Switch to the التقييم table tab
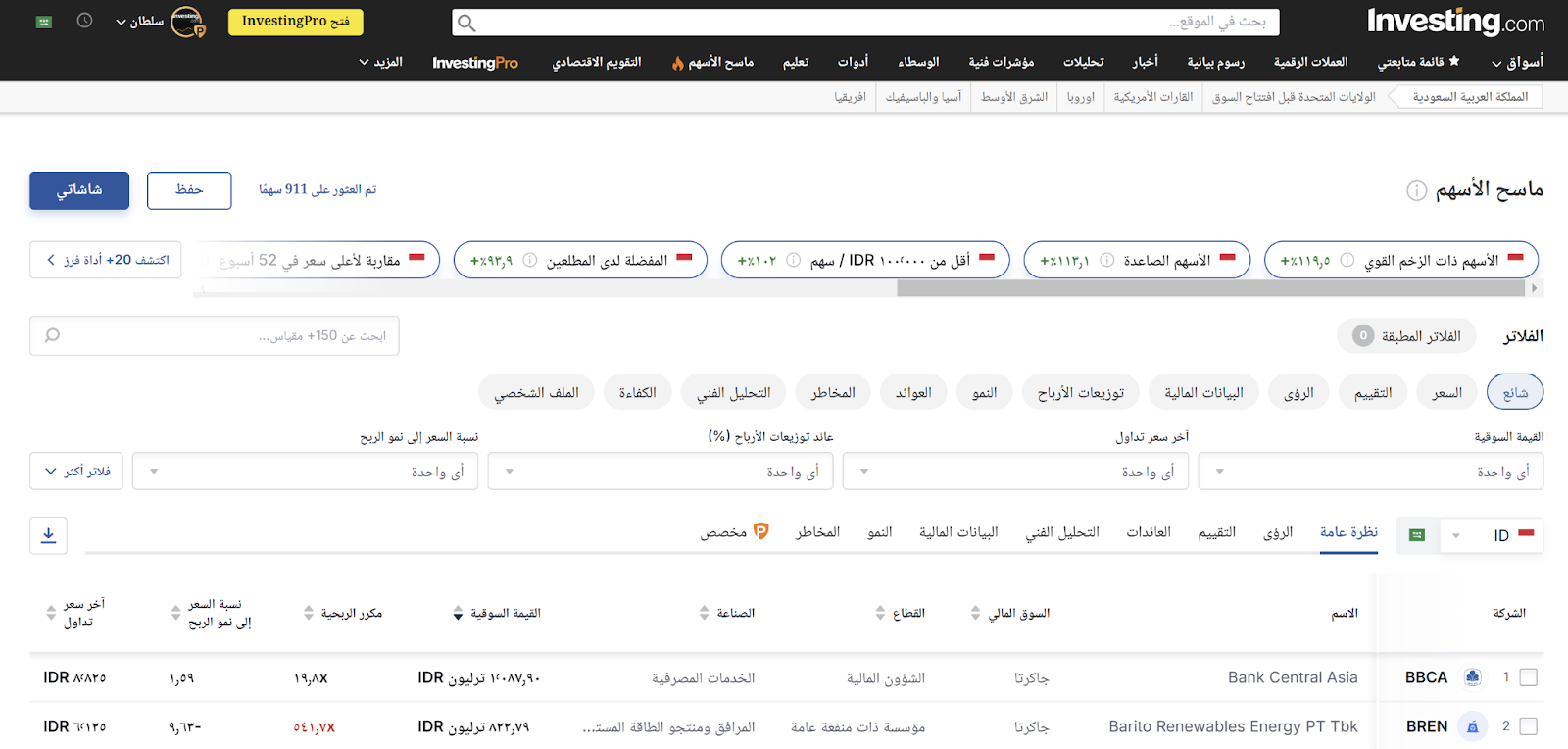This screenshot has width=1568, height=749. [1217, 532]
